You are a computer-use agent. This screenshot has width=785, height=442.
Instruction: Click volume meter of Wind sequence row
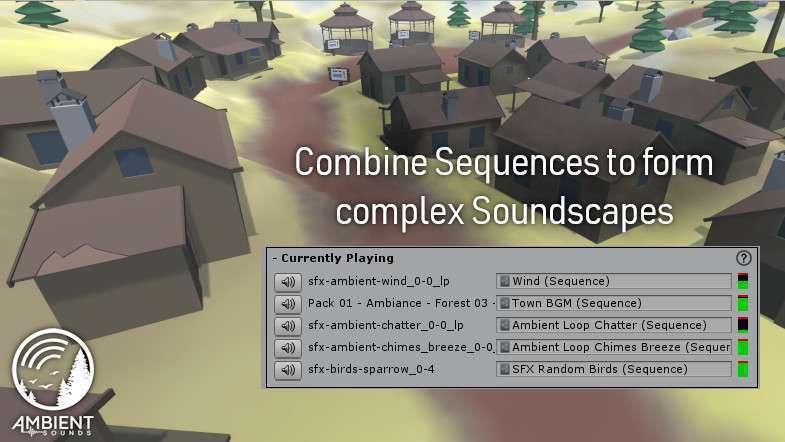click(x=743, y=281)
